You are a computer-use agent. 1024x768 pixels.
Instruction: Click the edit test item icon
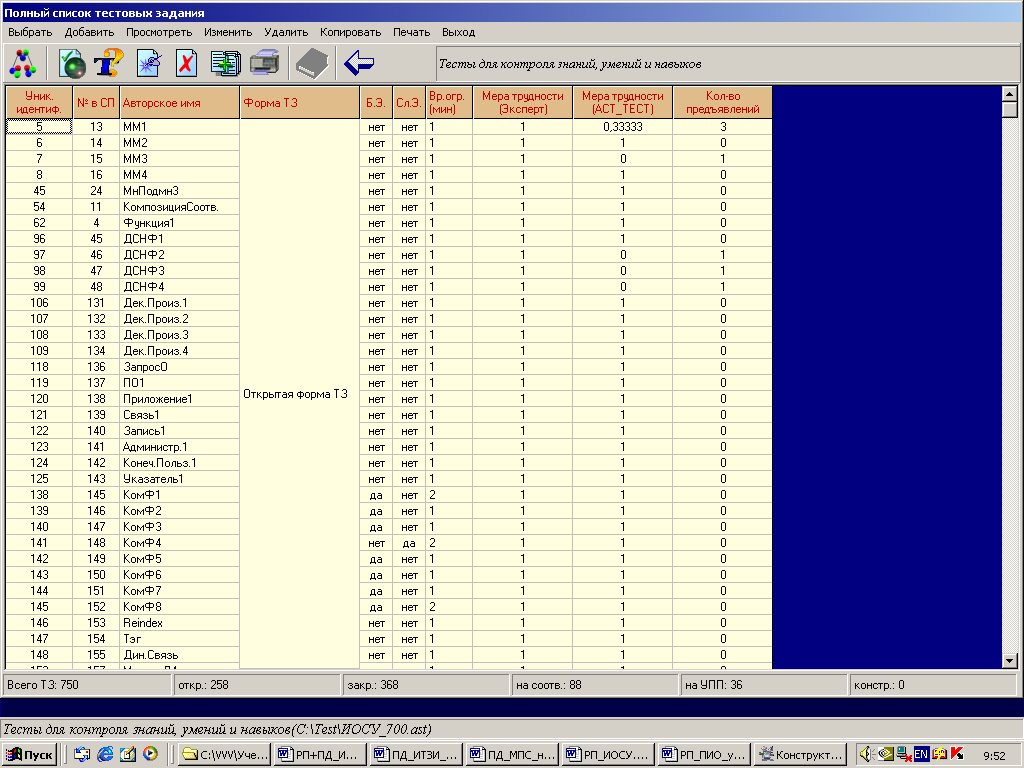click(149, 63)
